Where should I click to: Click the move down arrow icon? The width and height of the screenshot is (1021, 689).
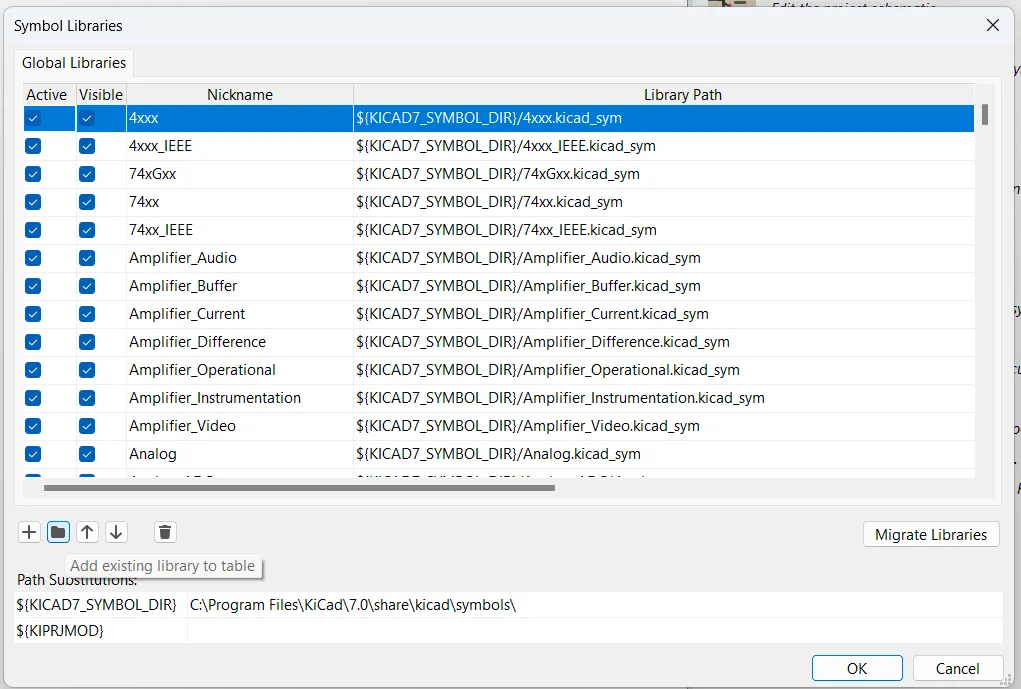coord(116,532)
